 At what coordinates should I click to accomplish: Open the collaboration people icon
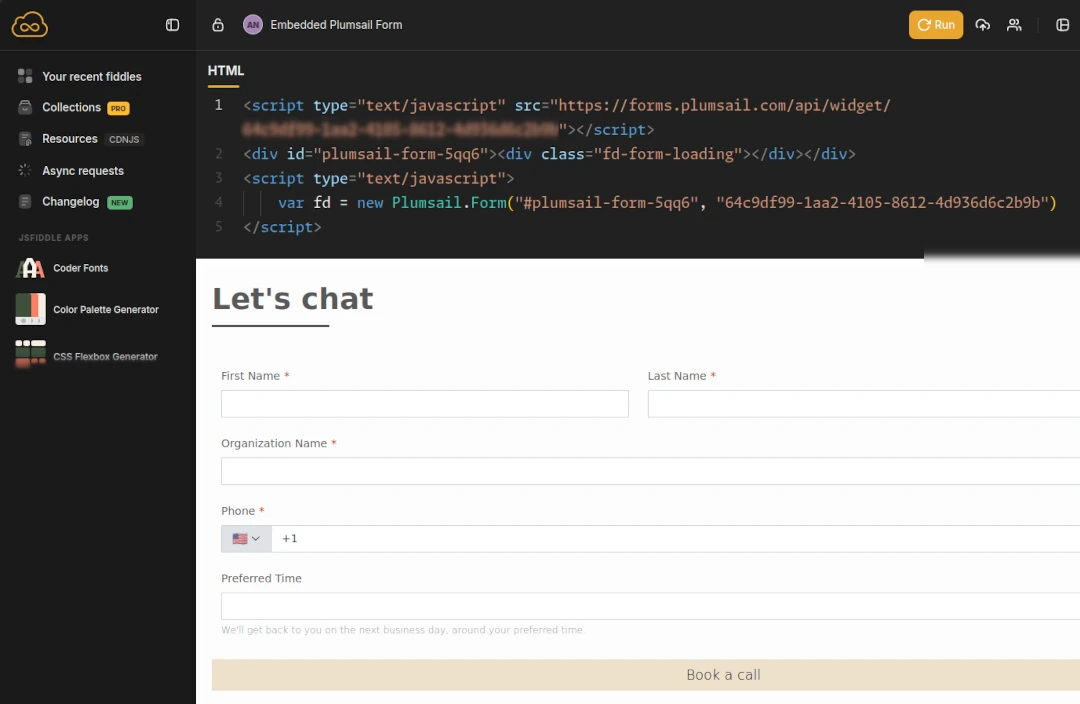point(1014,25)
